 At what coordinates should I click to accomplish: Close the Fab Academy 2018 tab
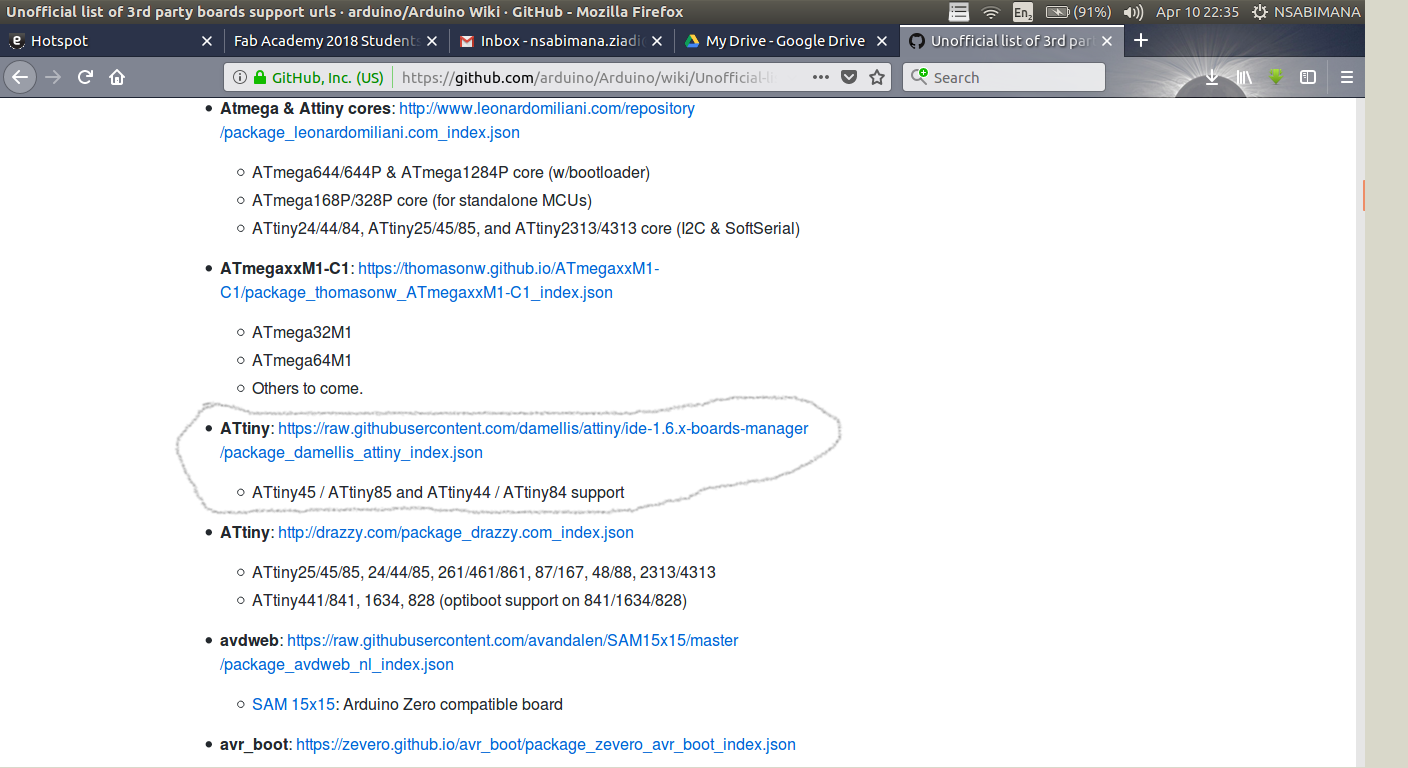(432, 41)
